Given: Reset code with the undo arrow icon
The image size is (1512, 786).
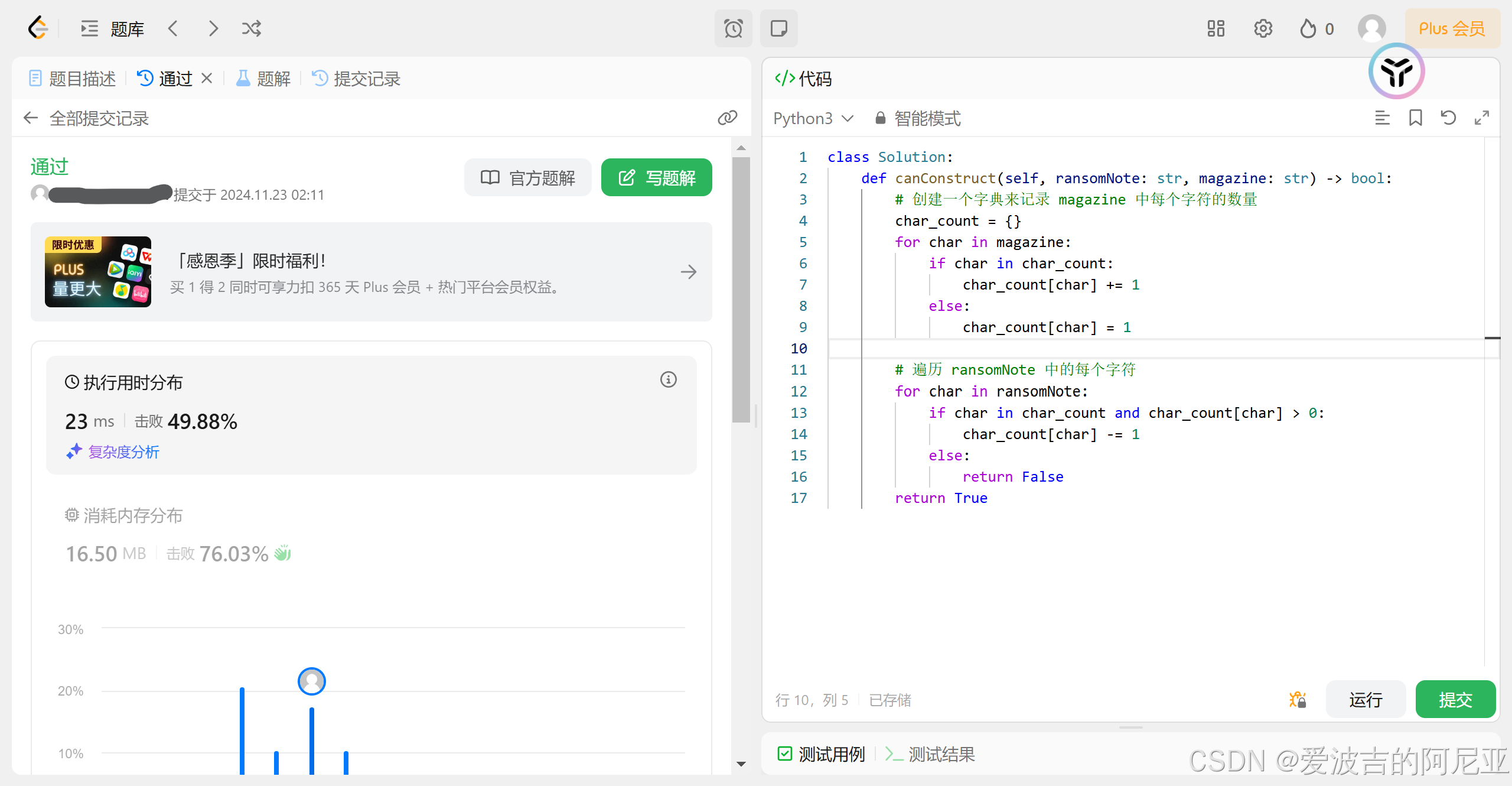Looking at the screenshot, I should click(x=1448, y=118).
